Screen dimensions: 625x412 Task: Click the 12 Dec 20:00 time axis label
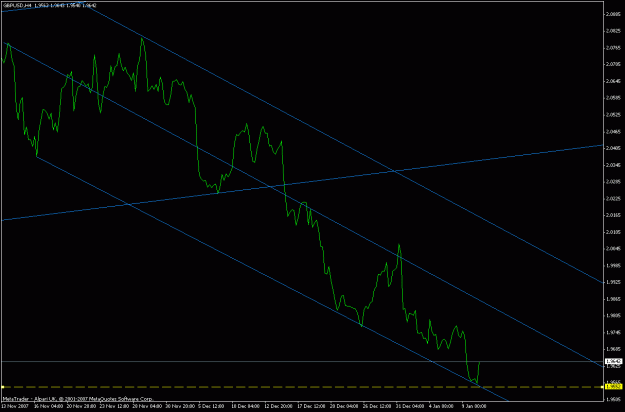click(x=279, y=406)
